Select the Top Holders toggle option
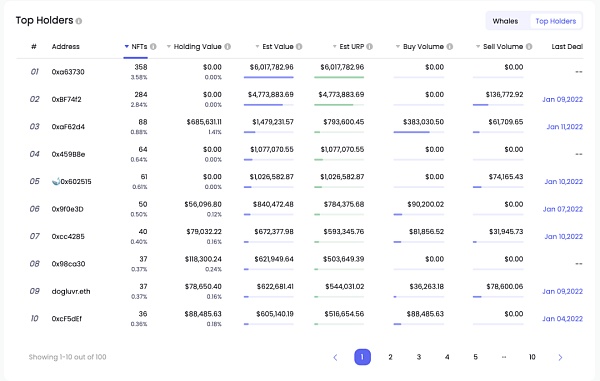The image size is (600, 381). 556,21
